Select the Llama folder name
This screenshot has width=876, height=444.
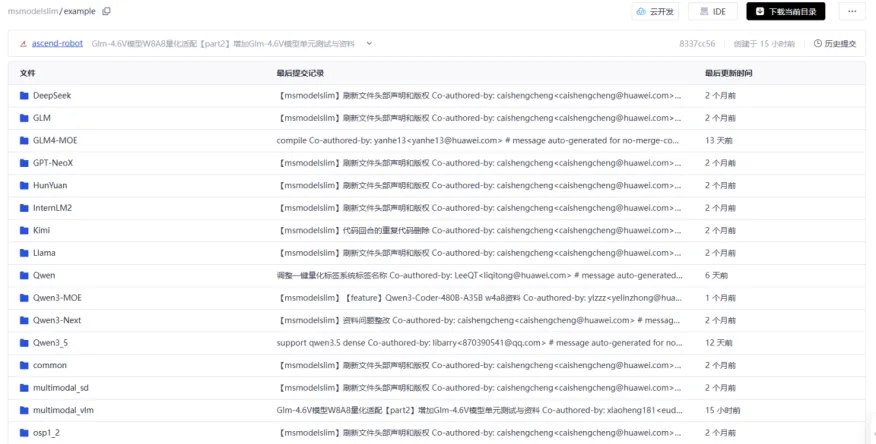click(44, 253)
